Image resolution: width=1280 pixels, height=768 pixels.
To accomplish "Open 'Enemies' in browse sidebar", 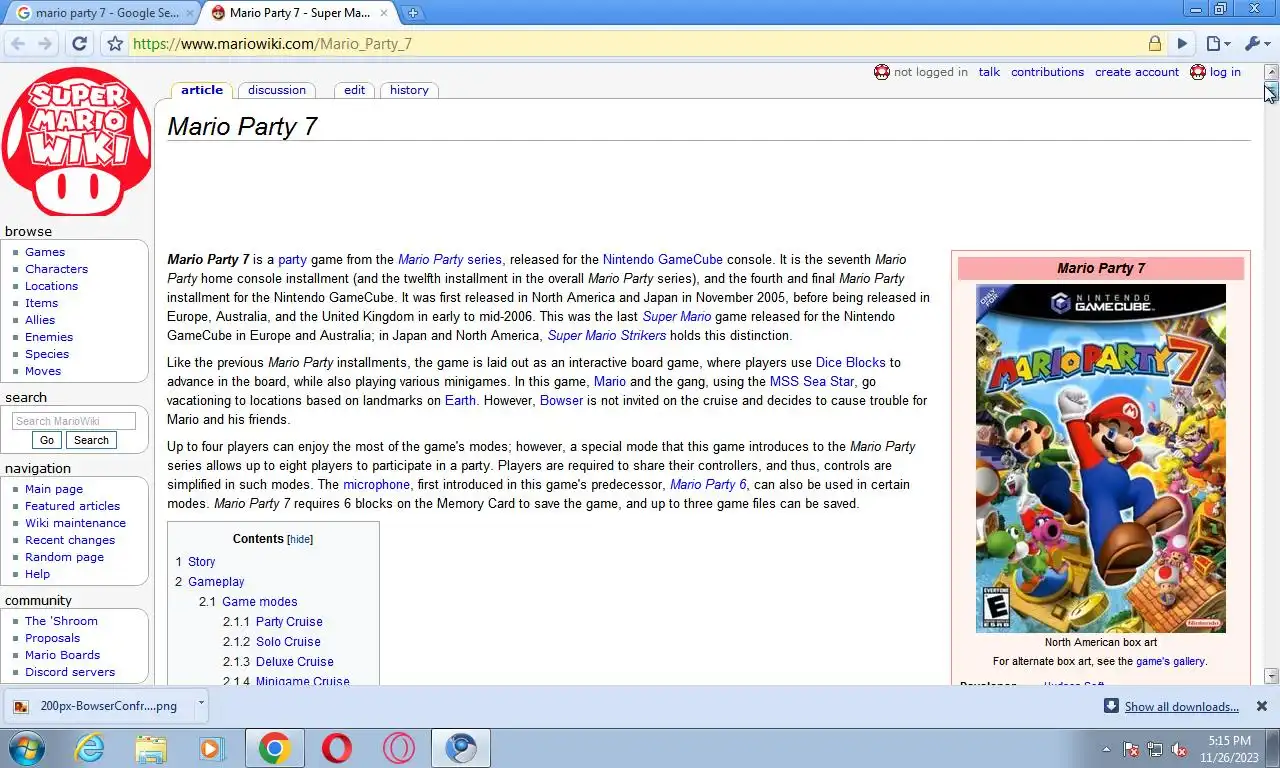I will (49, 337).
